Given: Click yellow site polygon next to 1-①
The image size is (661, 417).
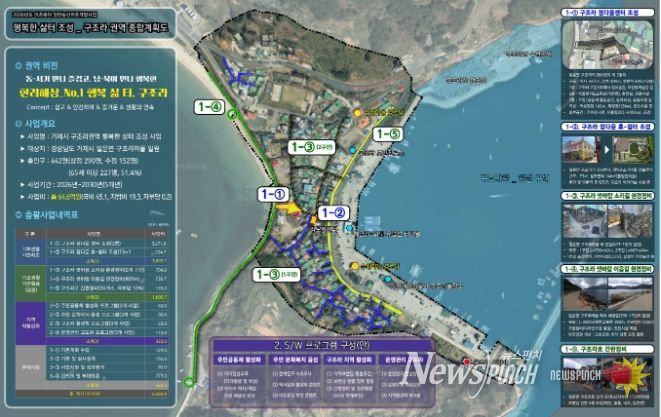Looking at the screenshot, I should (289, 208).
